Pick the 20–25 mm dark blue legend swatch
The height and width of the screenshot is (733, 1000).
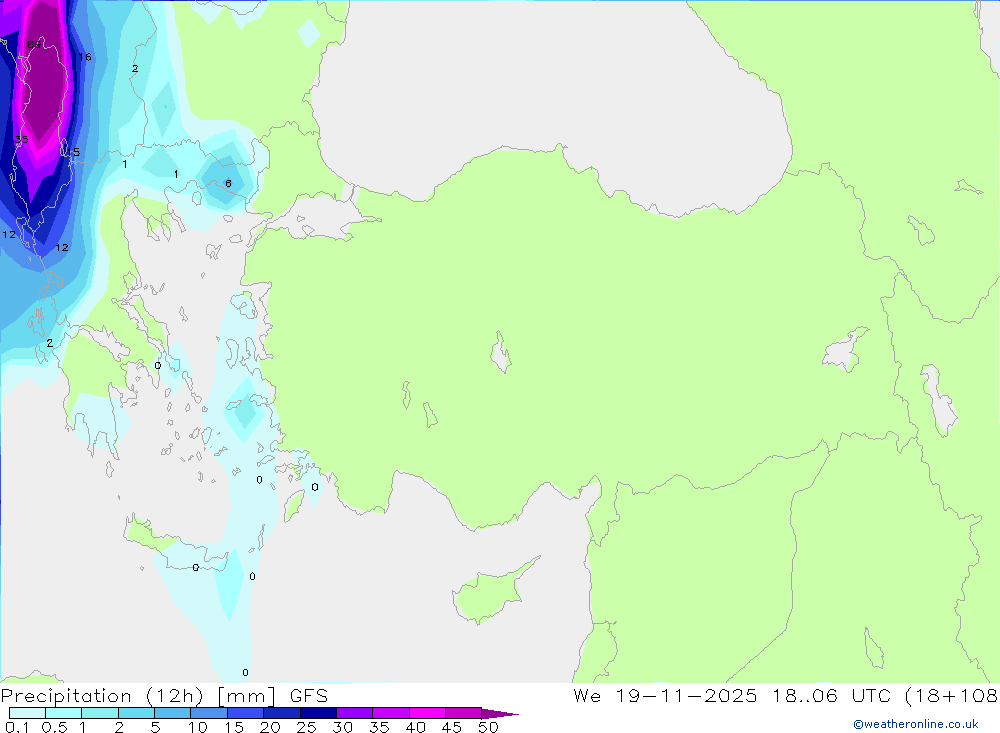pos(281,713)
